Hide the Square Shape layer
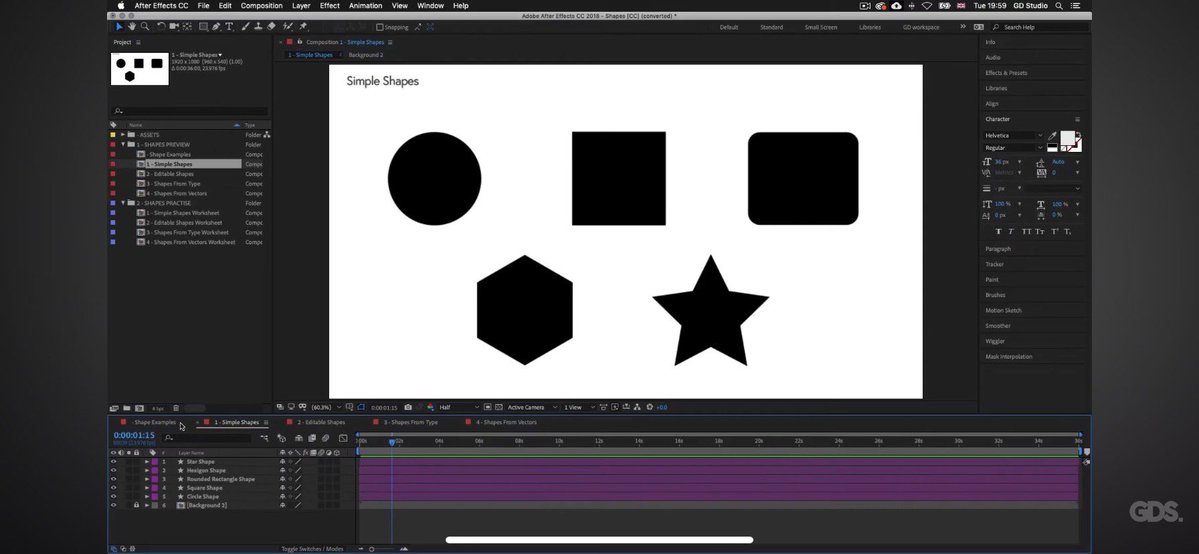 click(x=113, y=487)
